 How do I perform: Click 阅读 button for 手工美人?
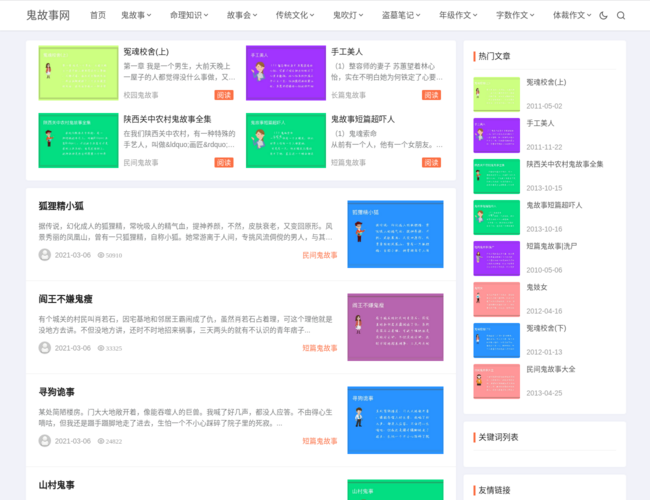tap(432, 95)
